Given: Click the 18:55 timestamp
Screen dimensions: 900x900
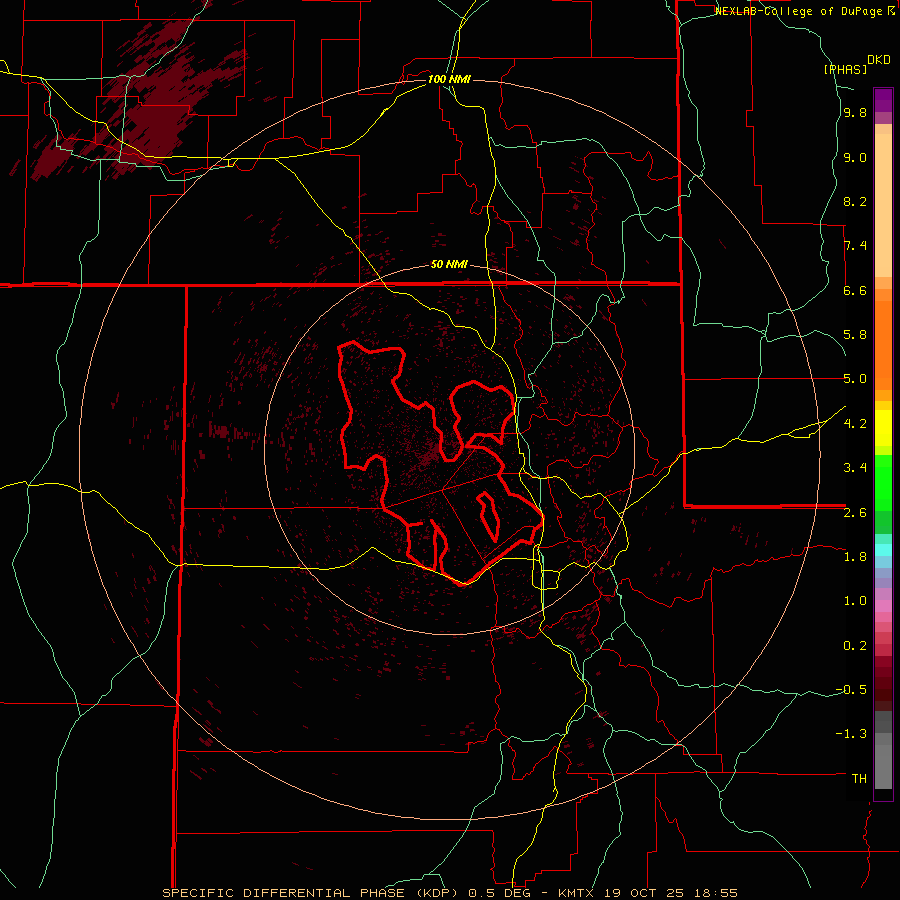Looking at the screenshot, I should point(715,893).
